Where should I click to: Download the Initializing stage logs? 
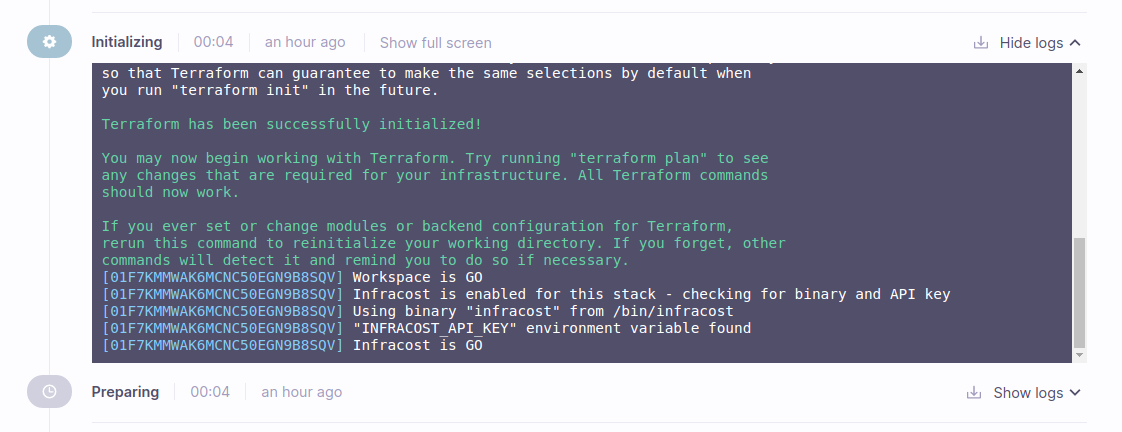click(x=981, y=43)
